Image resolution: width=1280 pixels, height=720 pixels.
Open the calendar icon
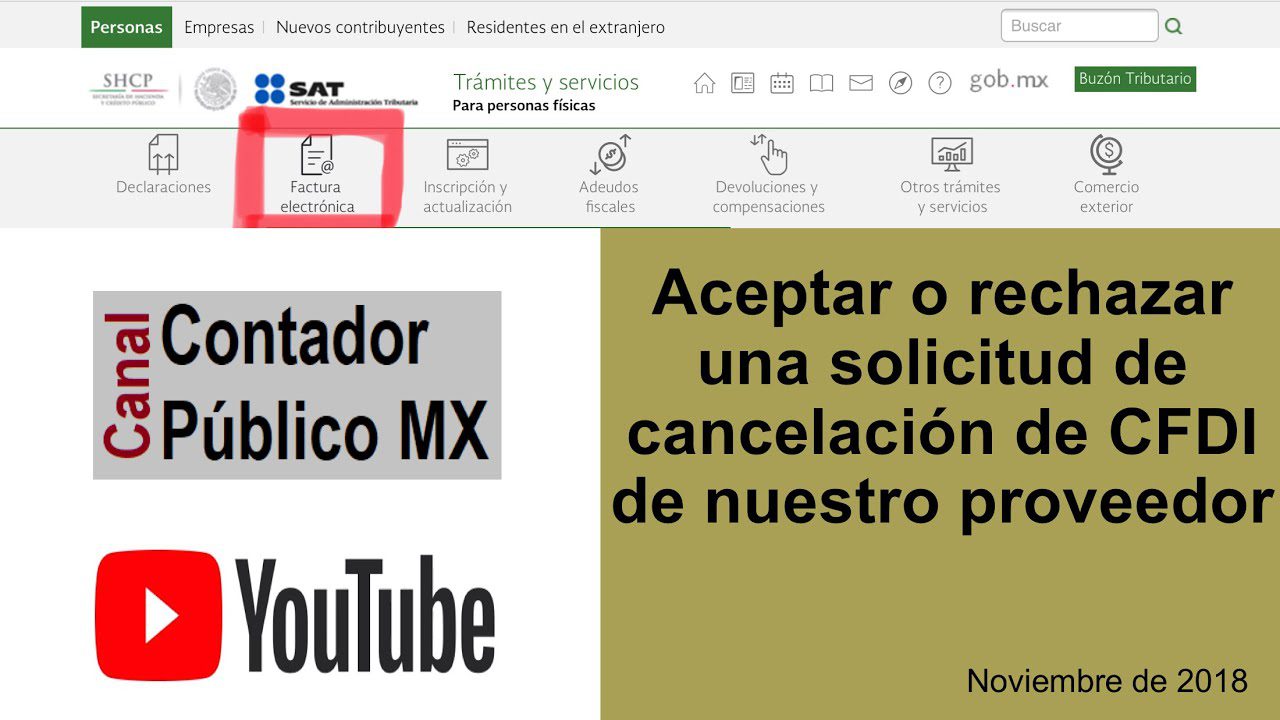point(782,83)
